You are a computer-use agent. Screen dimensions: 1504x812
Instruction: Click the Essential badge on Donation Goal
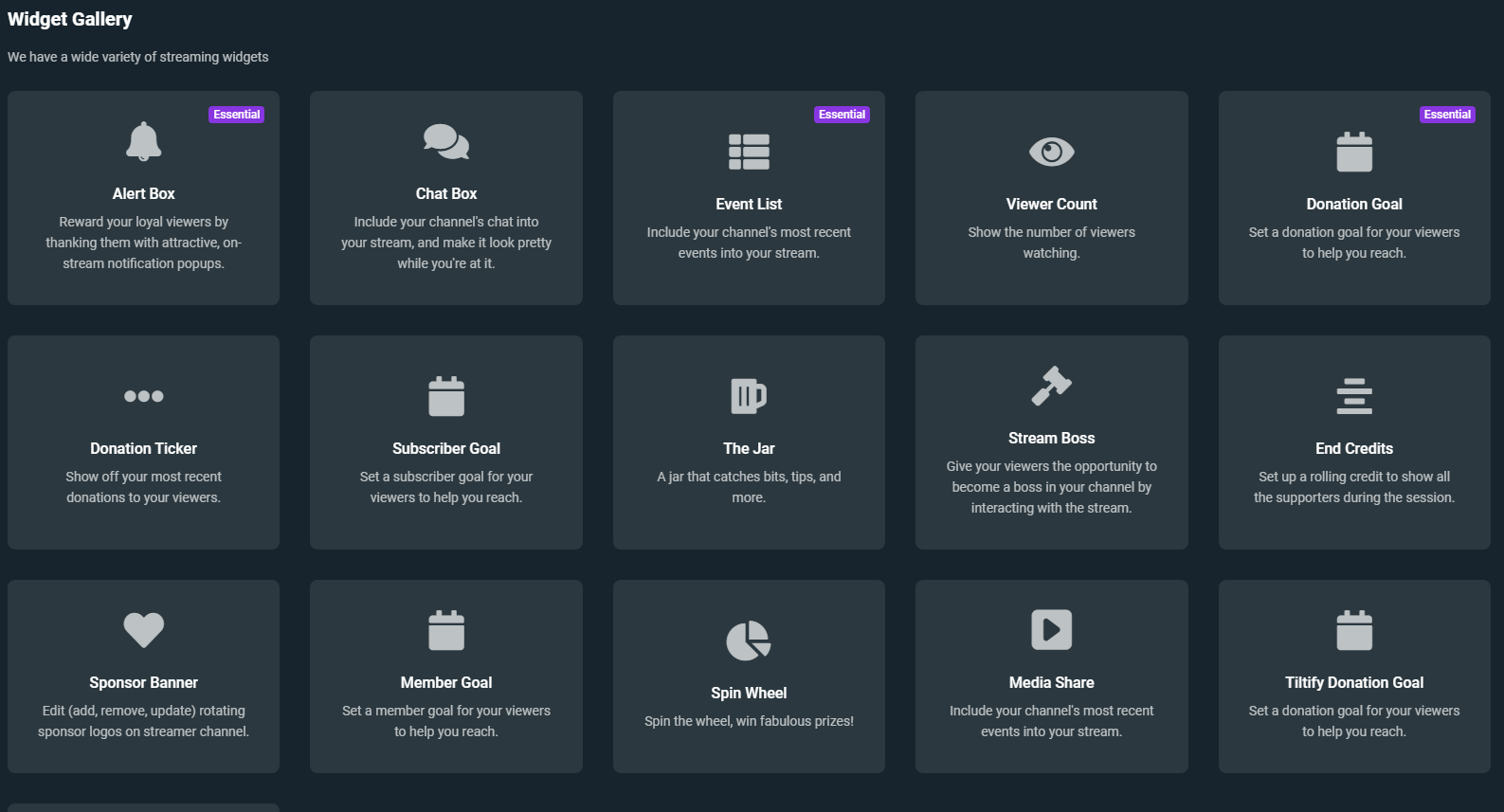1447,115
